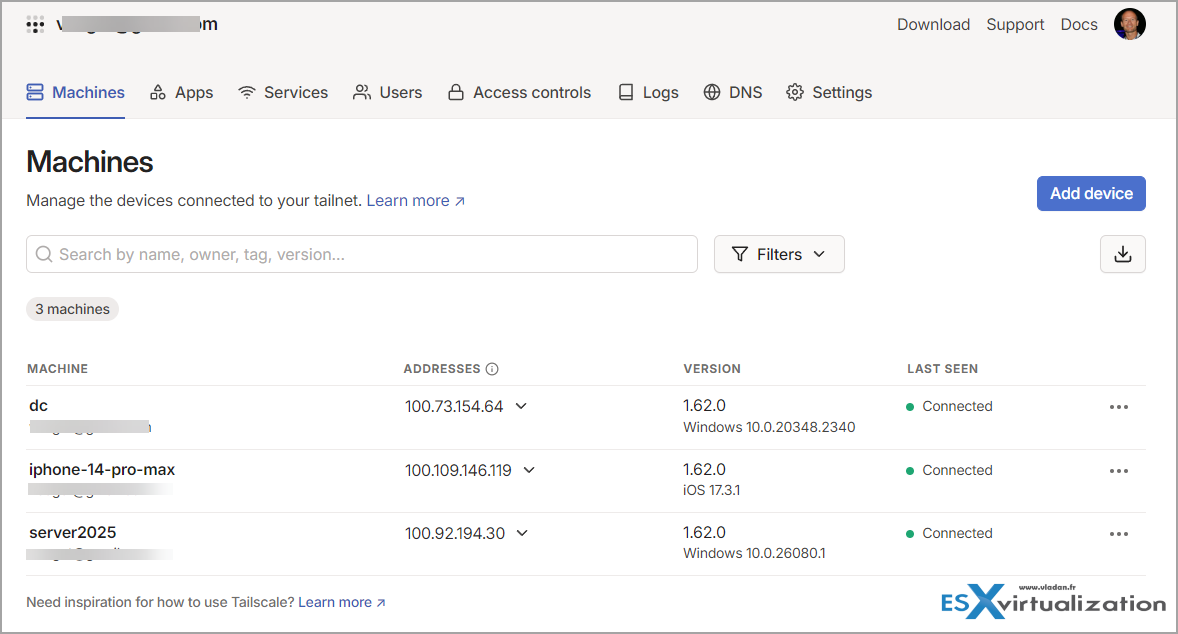Switch to the Access controls tab
The image size is (1178, 634).
point(519,92)
